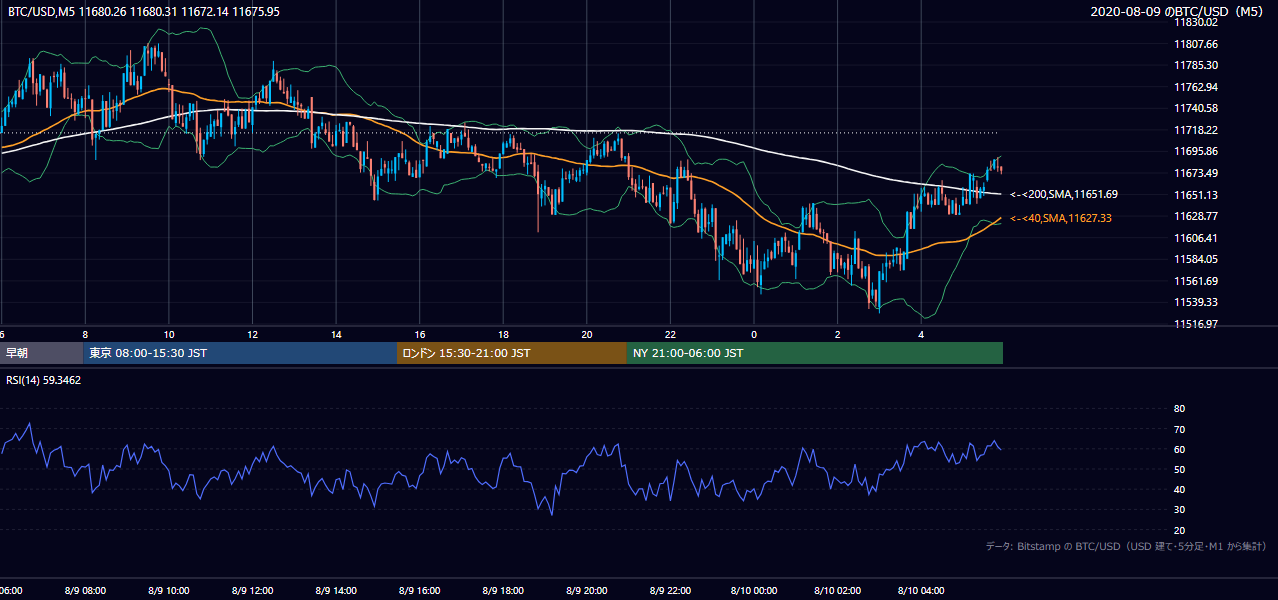This screenshot has width=1278, height=600.
Task: Click hour tick 14 below price chart
Action: 336,335
